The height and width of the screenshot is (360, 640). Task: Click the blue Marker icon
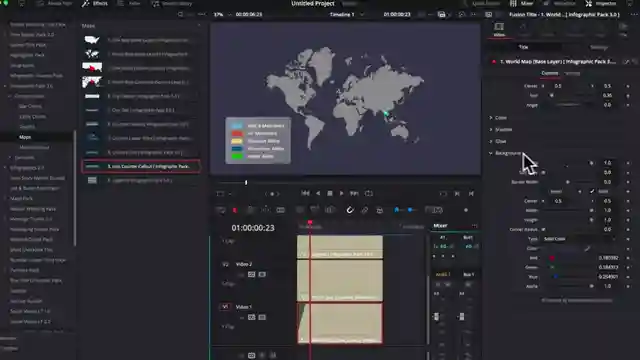click(410, 210)
